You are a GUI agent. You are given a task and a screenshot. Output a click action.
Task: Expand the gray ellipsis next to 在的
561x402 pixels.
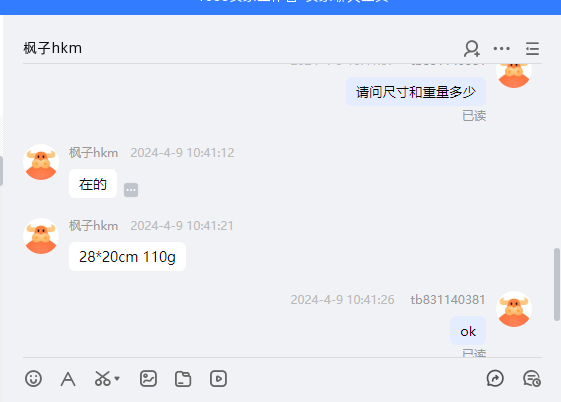click(x=131, y=190)
